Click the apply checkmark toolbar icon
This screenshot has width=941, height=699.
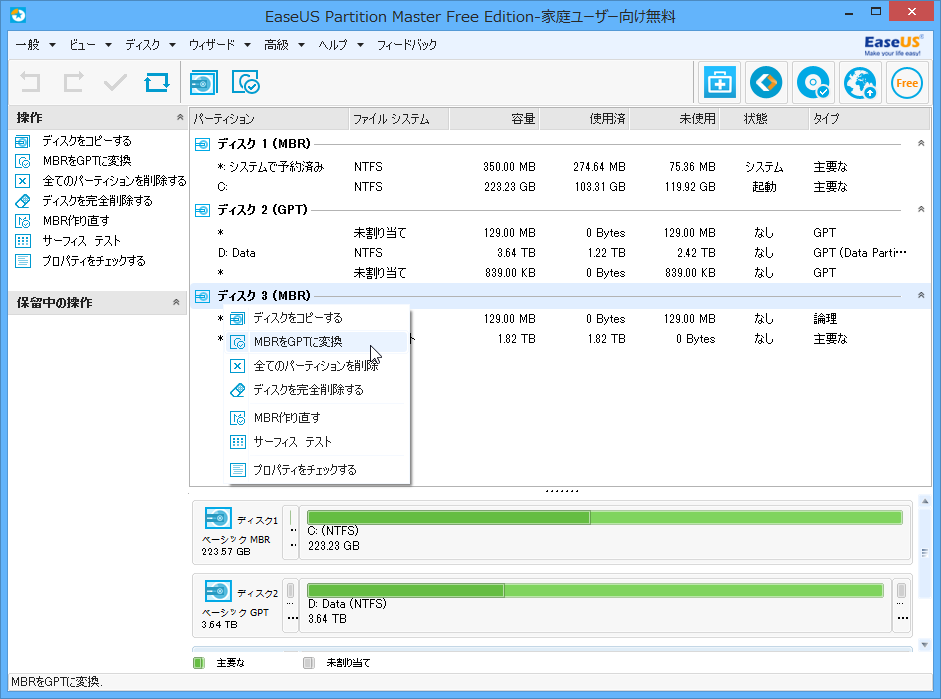coord(115,82)
